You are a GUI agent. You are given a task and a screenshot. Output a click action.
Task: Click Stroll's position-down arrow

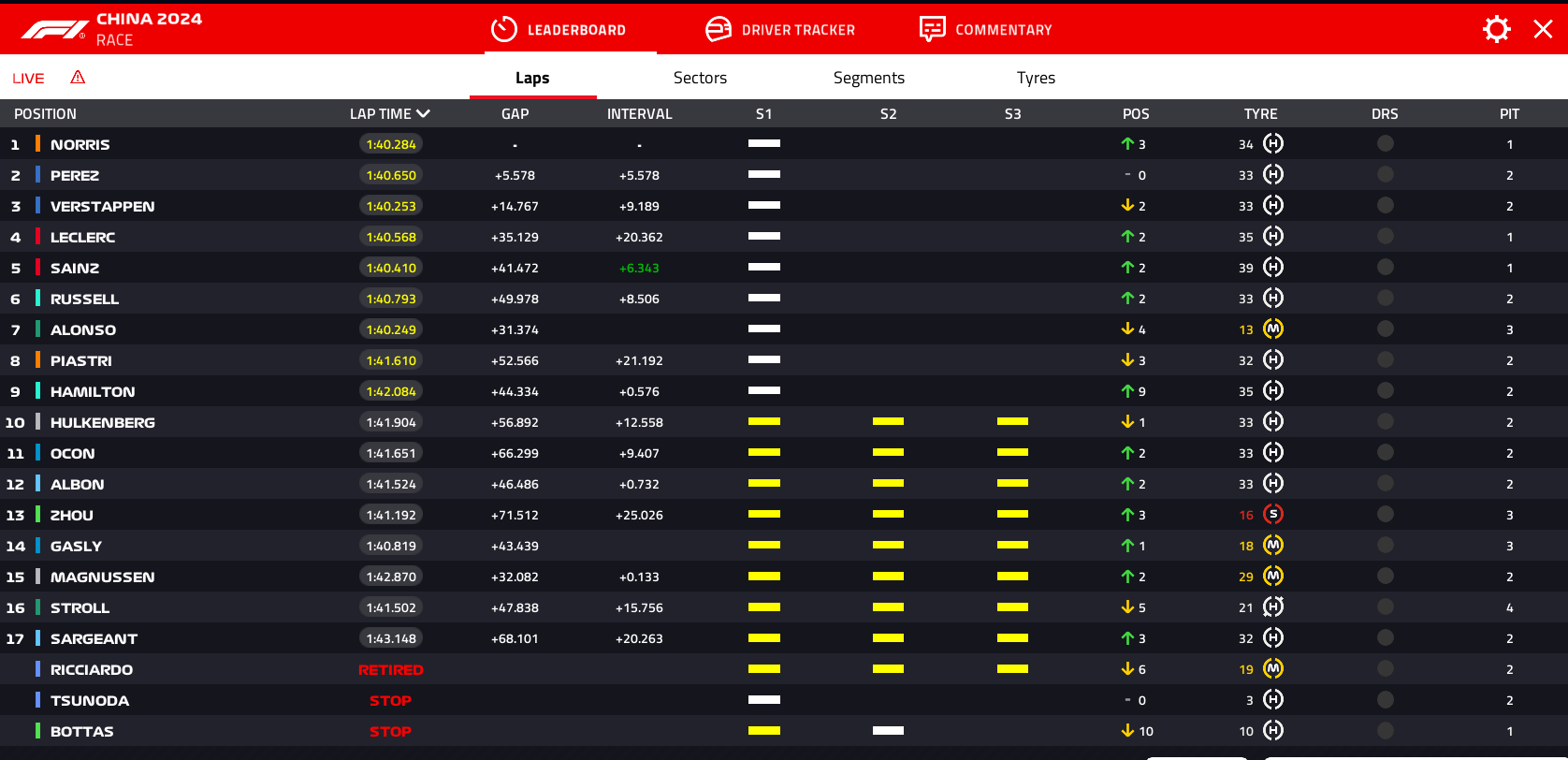click(1127, 607)
